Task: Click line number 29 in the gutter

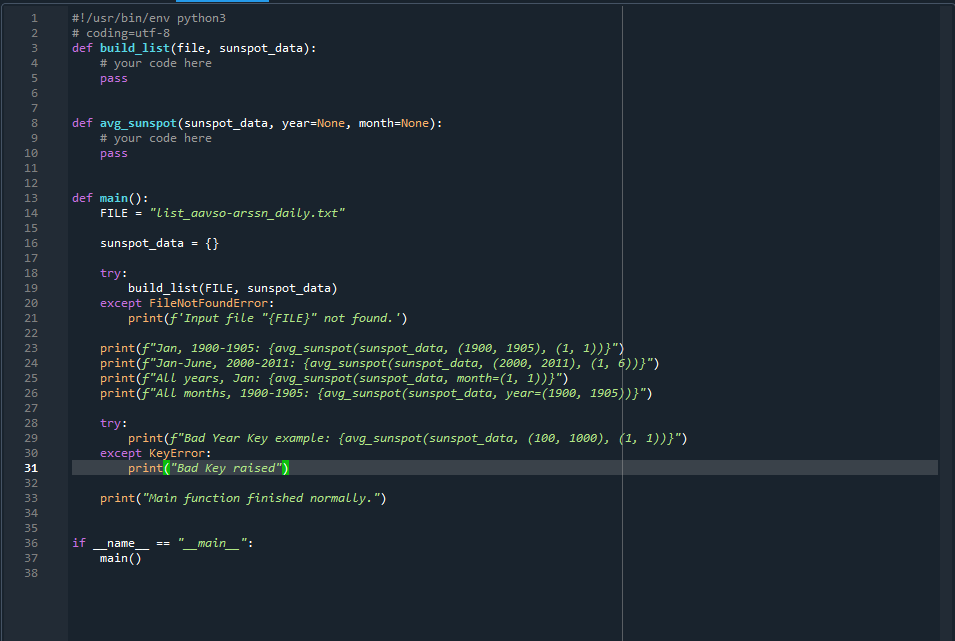Action: point(31,438)
